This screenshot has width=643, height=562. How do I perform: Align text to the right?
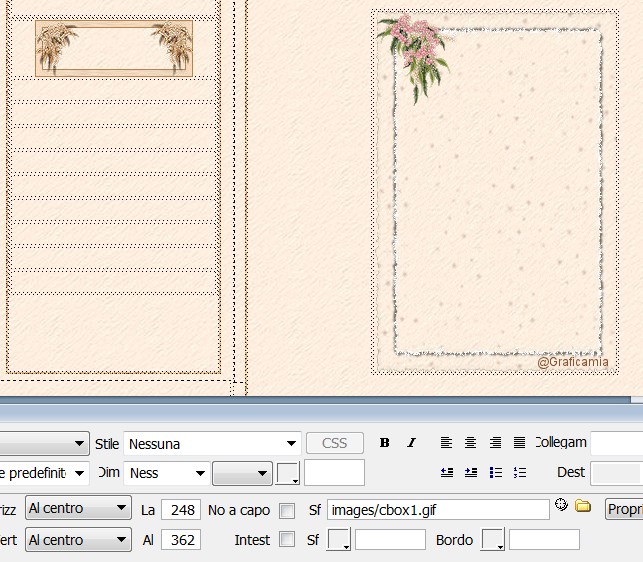click(495, 443)
